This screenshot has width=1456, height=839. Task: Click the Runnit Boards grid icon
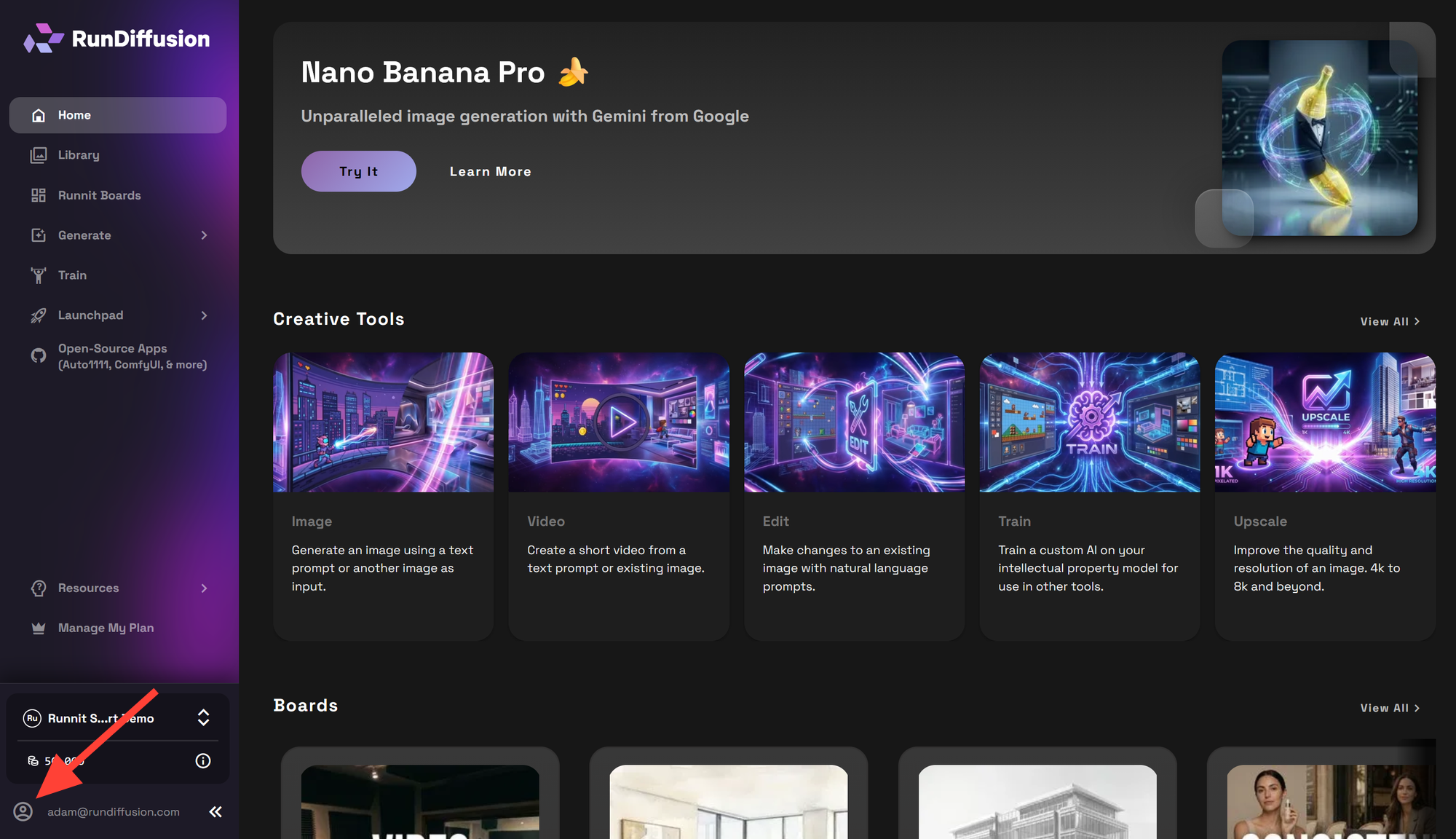(39, 195)
